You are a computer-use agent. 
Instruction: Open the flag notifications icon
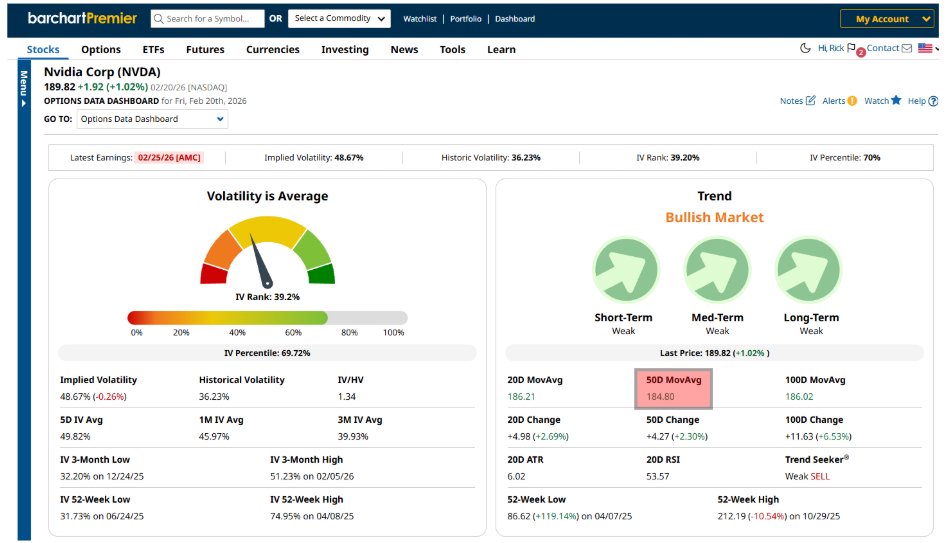click(852, 48)
